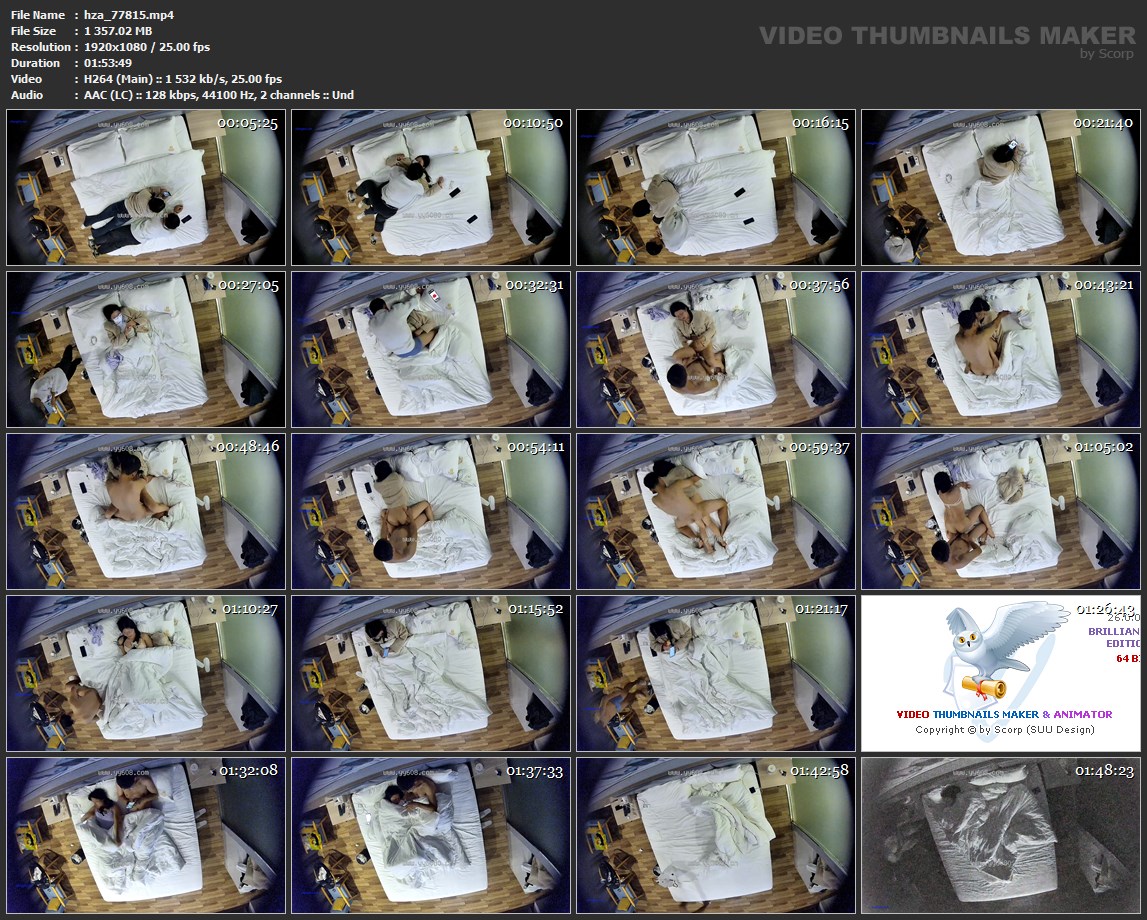Click the thumbnail timestamped 01:42:58

pyautogui.click(x=717, y=835)
